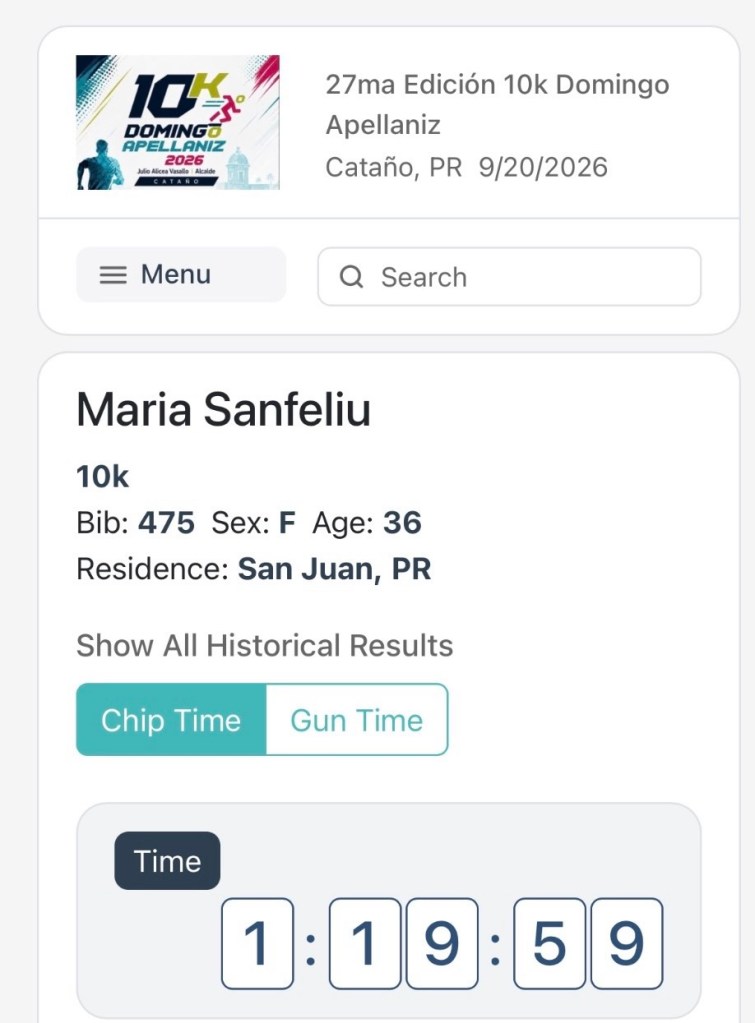Screen dimensions: 755x1023
Task: Show All Historical Results link
Action: pyautogui.click(x=264, y=645)
